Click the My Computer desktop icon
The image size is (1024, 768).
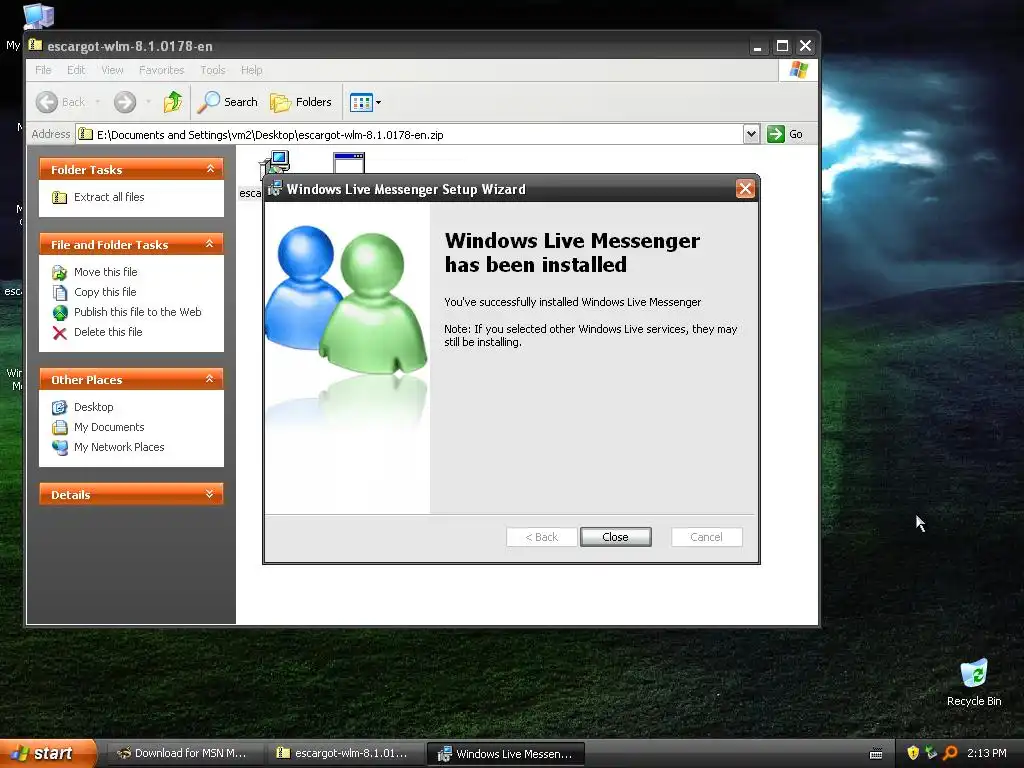[38, 16]
